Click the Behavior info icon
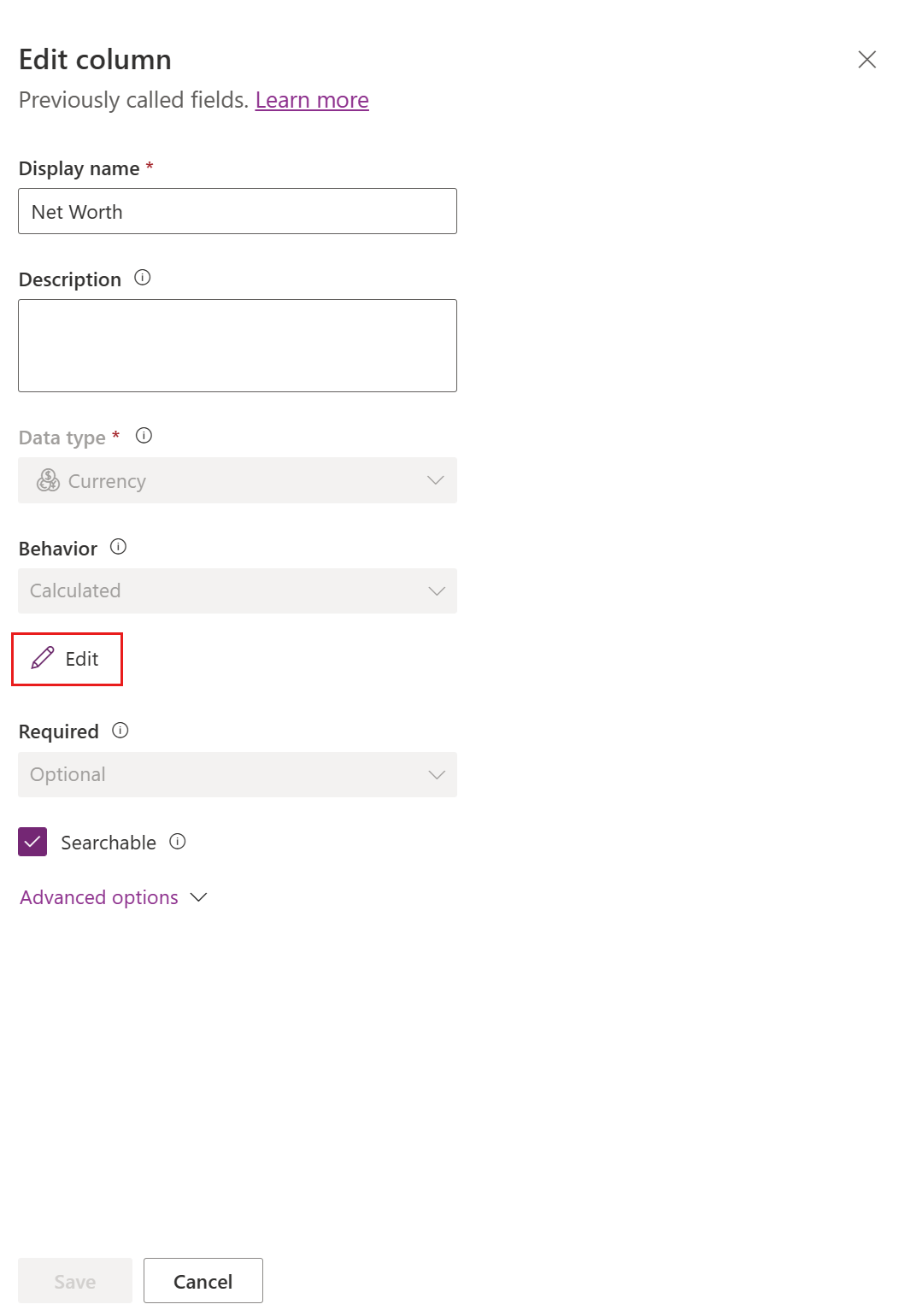The image size is (899, 1316). [x=119, y=547]
